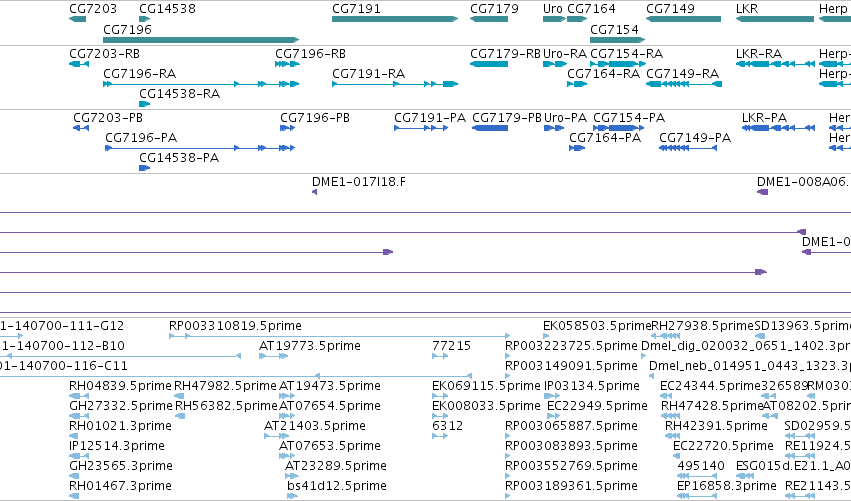Select EST label RH01021.3prime
This screenshot has height=501, width=851.
[x=120, y=426]
